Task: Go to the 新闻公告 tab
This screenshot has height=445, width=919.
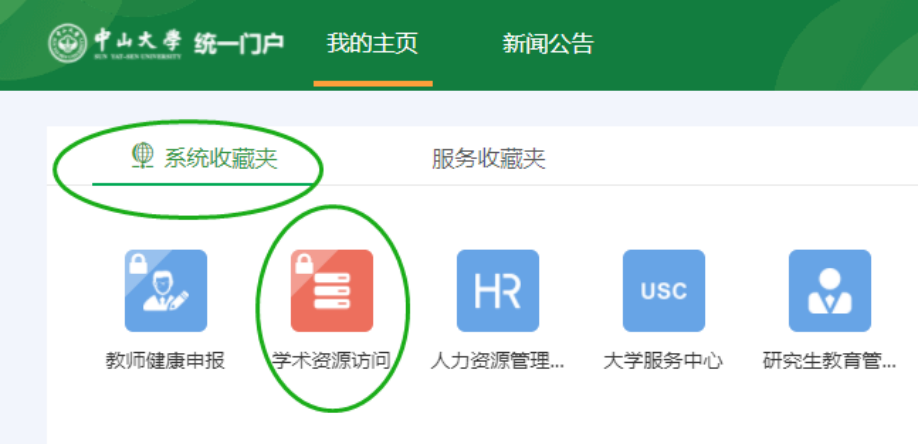Action: [548, 44]
